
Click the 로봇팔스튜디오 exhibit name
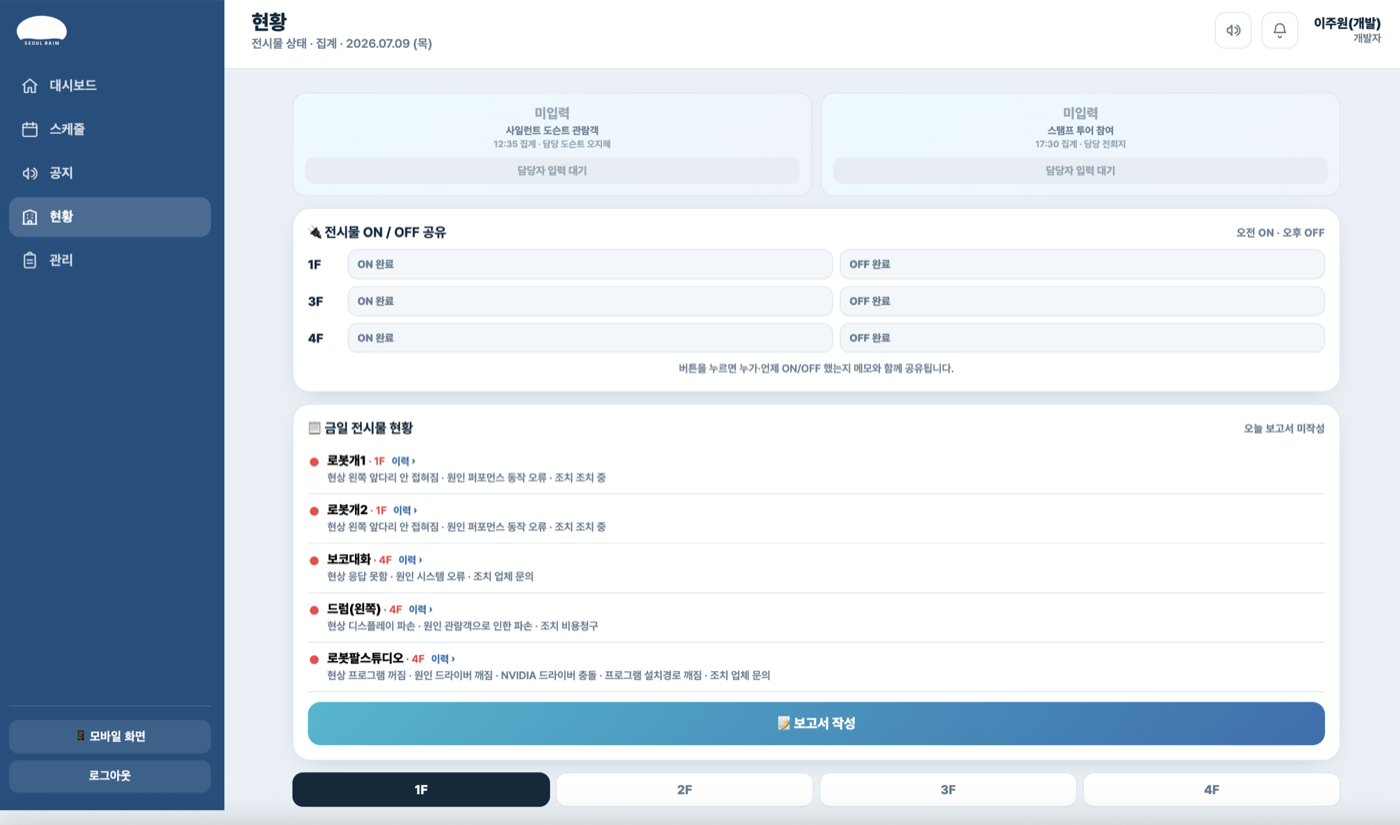pyautogui.click(x=365, y=659)
